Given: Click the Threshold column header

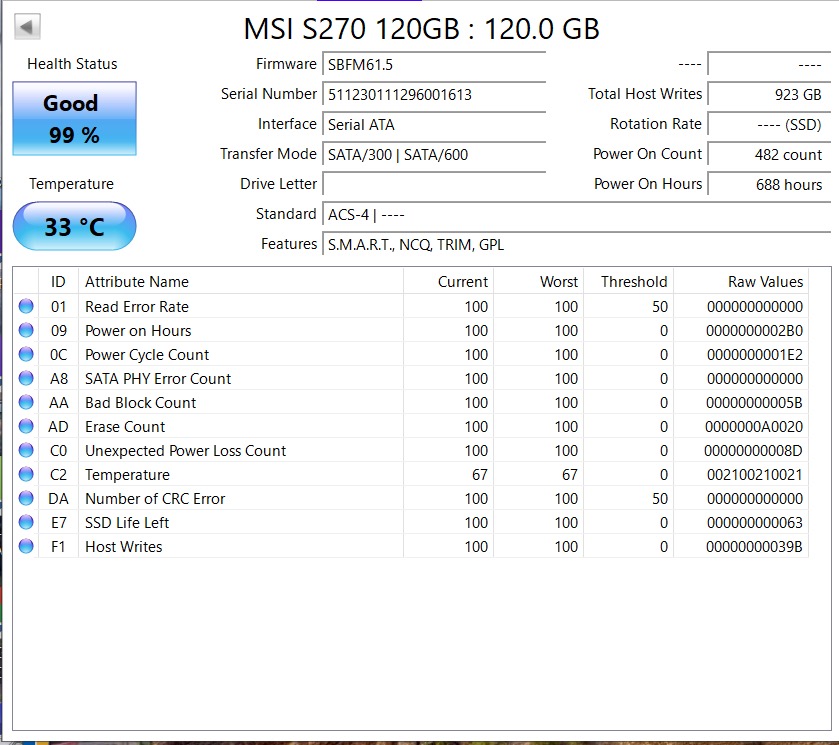Looking at the screenshot, I should tap(628, 282).
